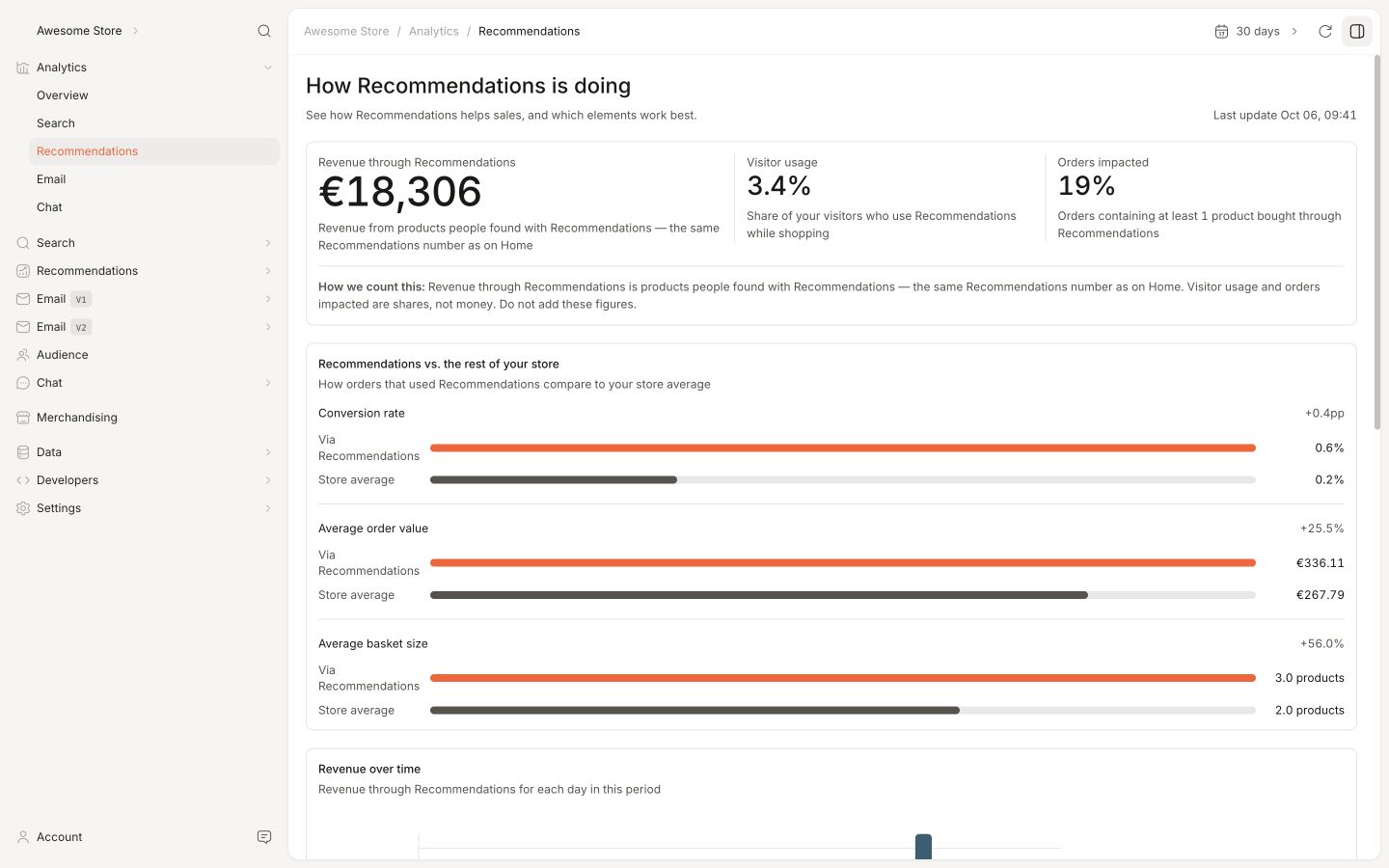Open the Audience page

(145, 355)
